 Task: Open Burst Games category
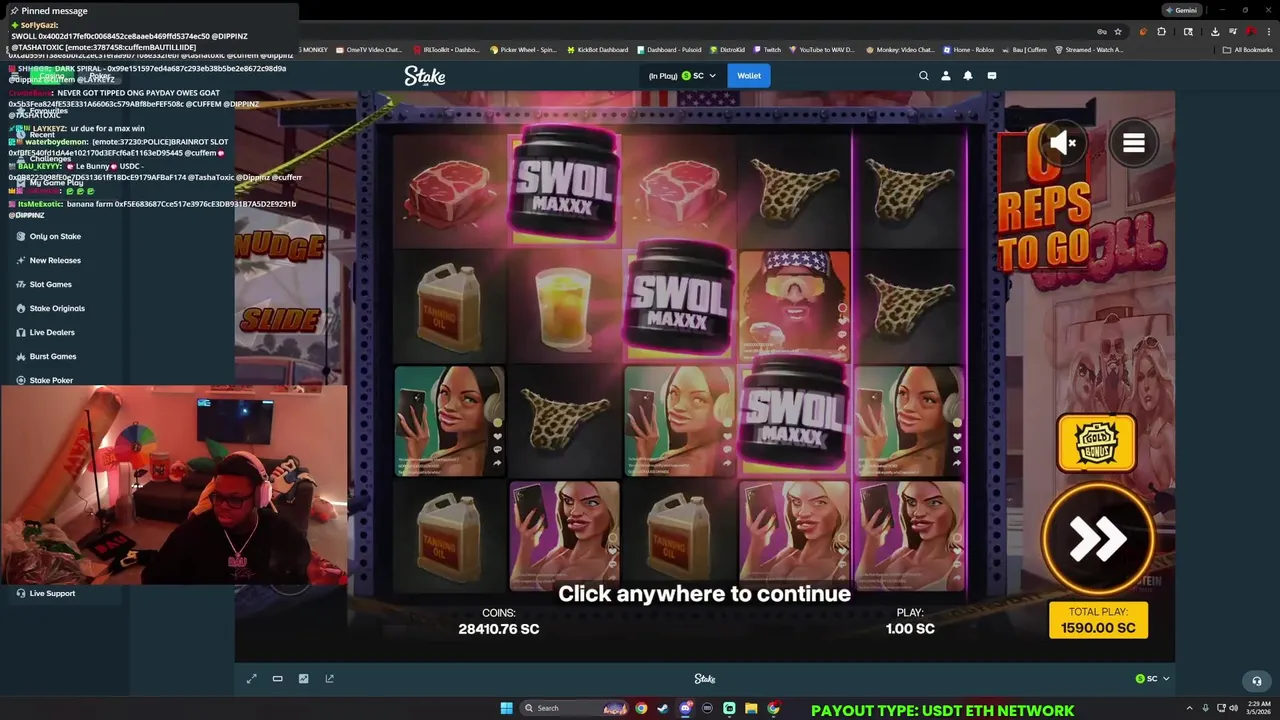click(x=53, y=356)
